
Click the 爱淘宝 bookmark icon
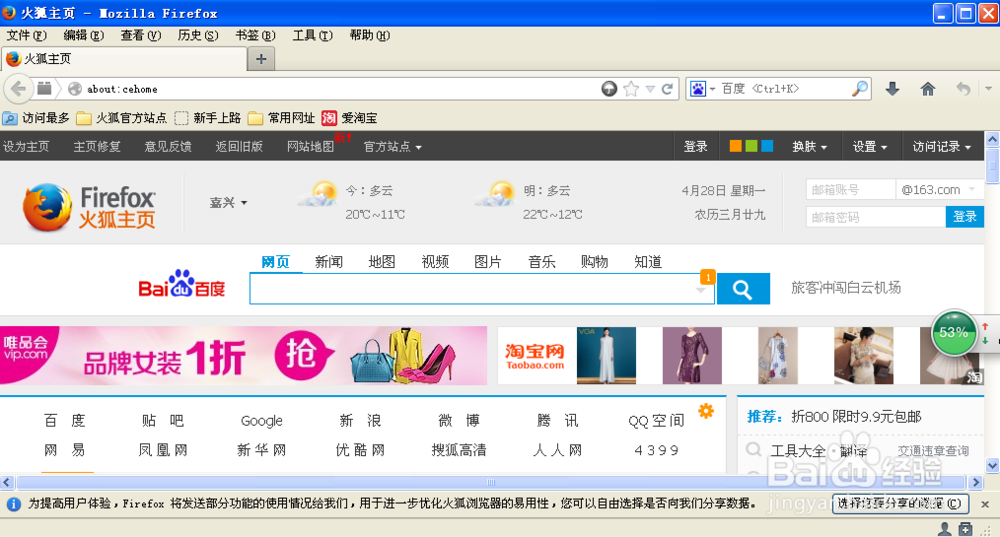click(329, 118)
